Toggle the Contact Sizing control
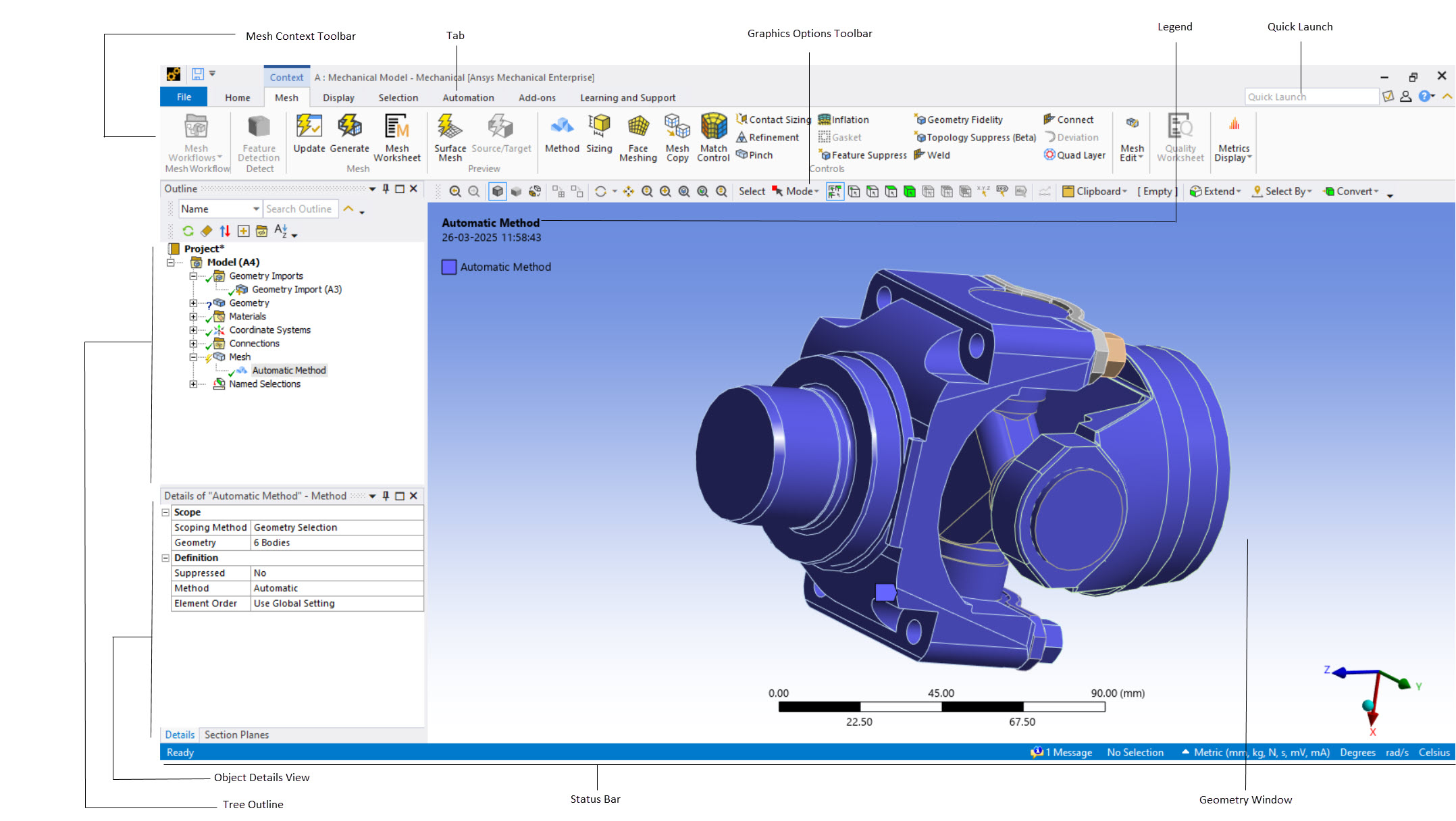Image resolution: width=1456 pixels, height=821 pixels. pyautogui.click(x=772, y=120)
